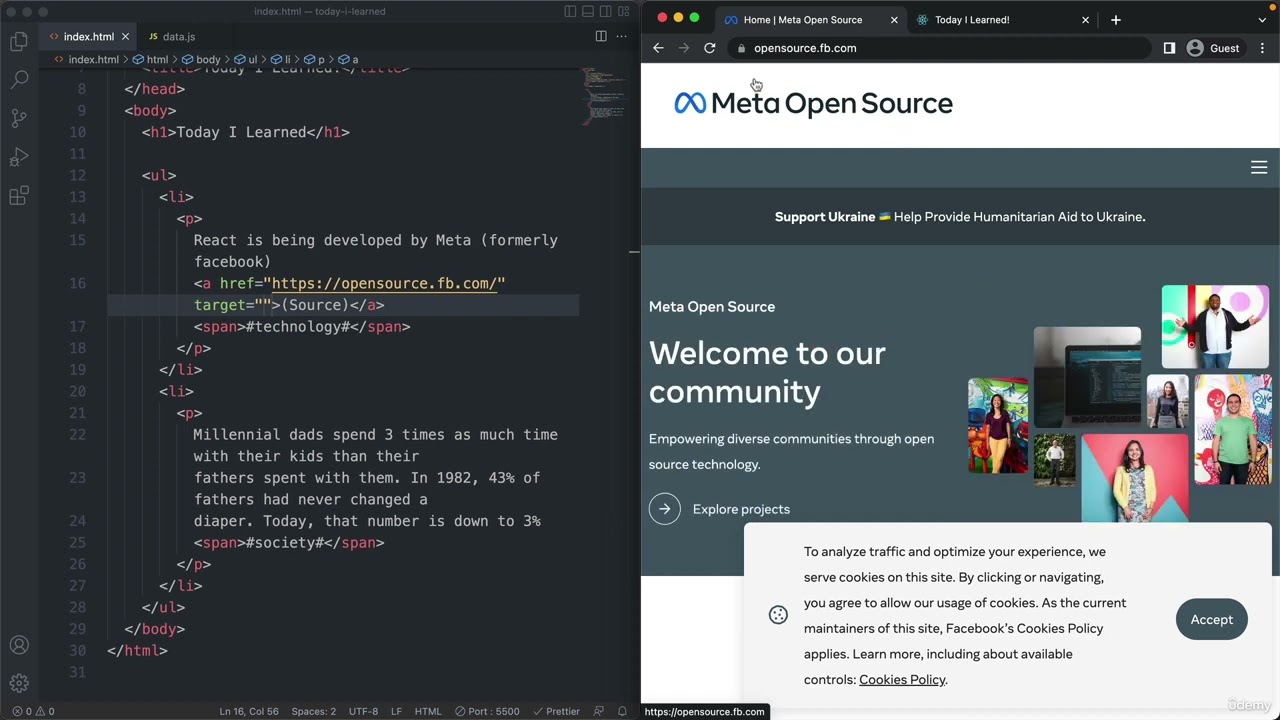Open the Run and Debug view

click(x=19, y=158)
